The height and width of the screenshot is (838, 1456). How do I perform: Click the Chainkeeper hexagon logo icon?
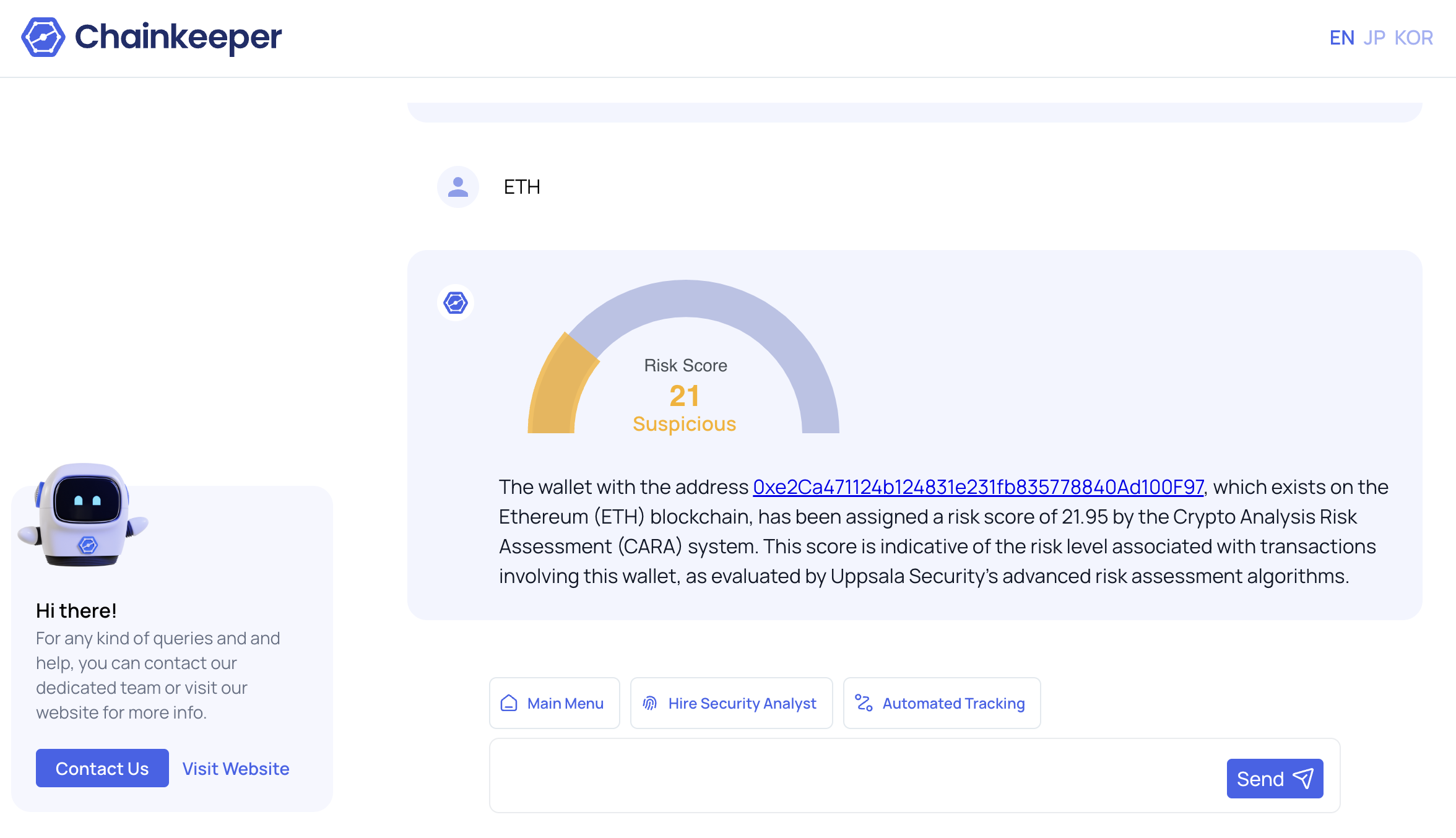tap(43, 37)
